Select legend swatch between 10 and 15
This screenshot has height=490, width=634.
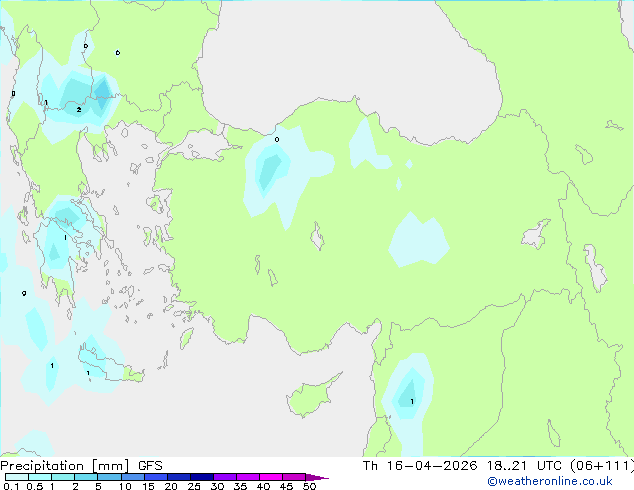(x=132, y=477)
